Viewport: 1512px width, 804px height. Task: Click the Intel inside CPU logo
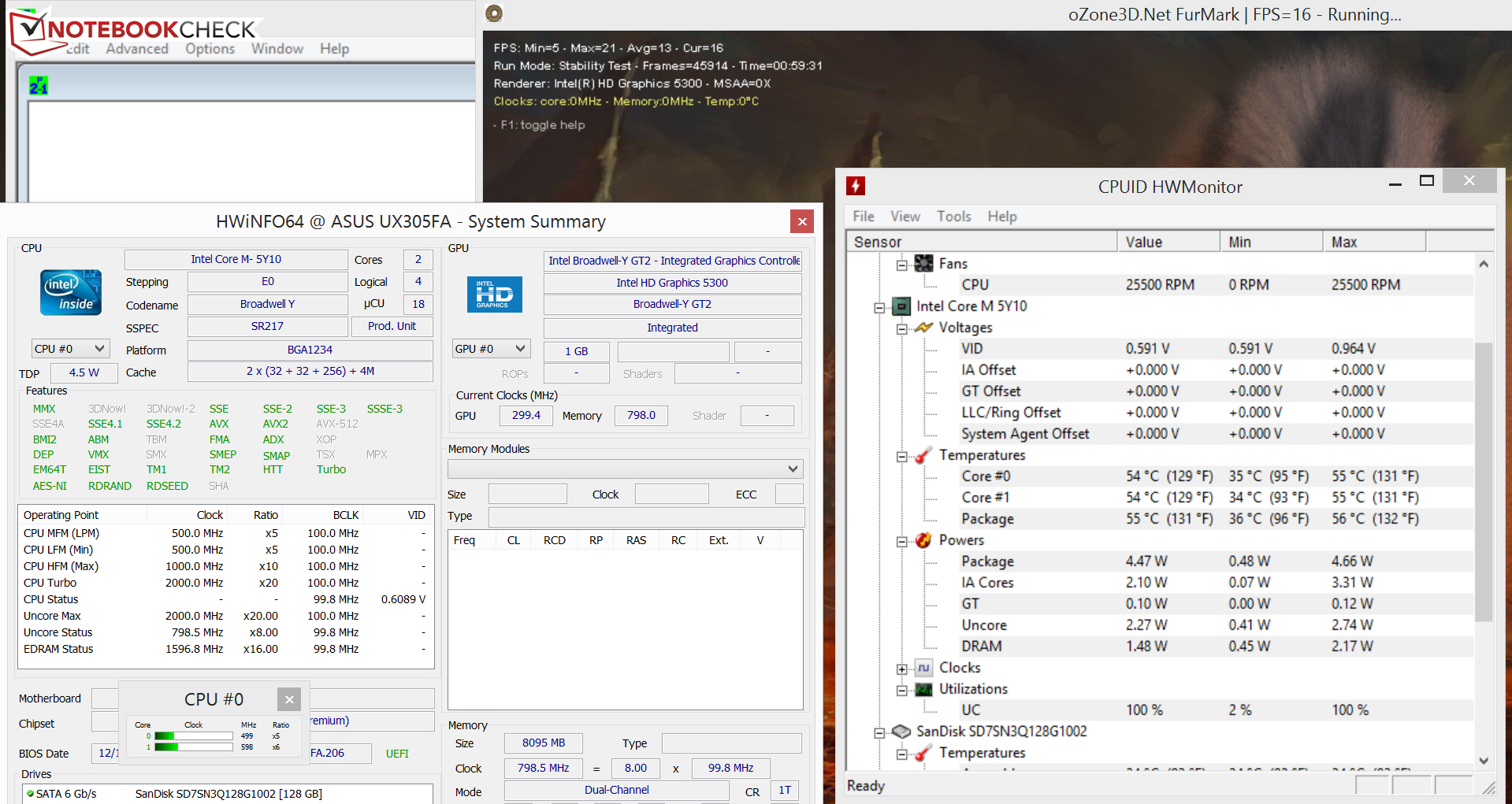(71, 292)
